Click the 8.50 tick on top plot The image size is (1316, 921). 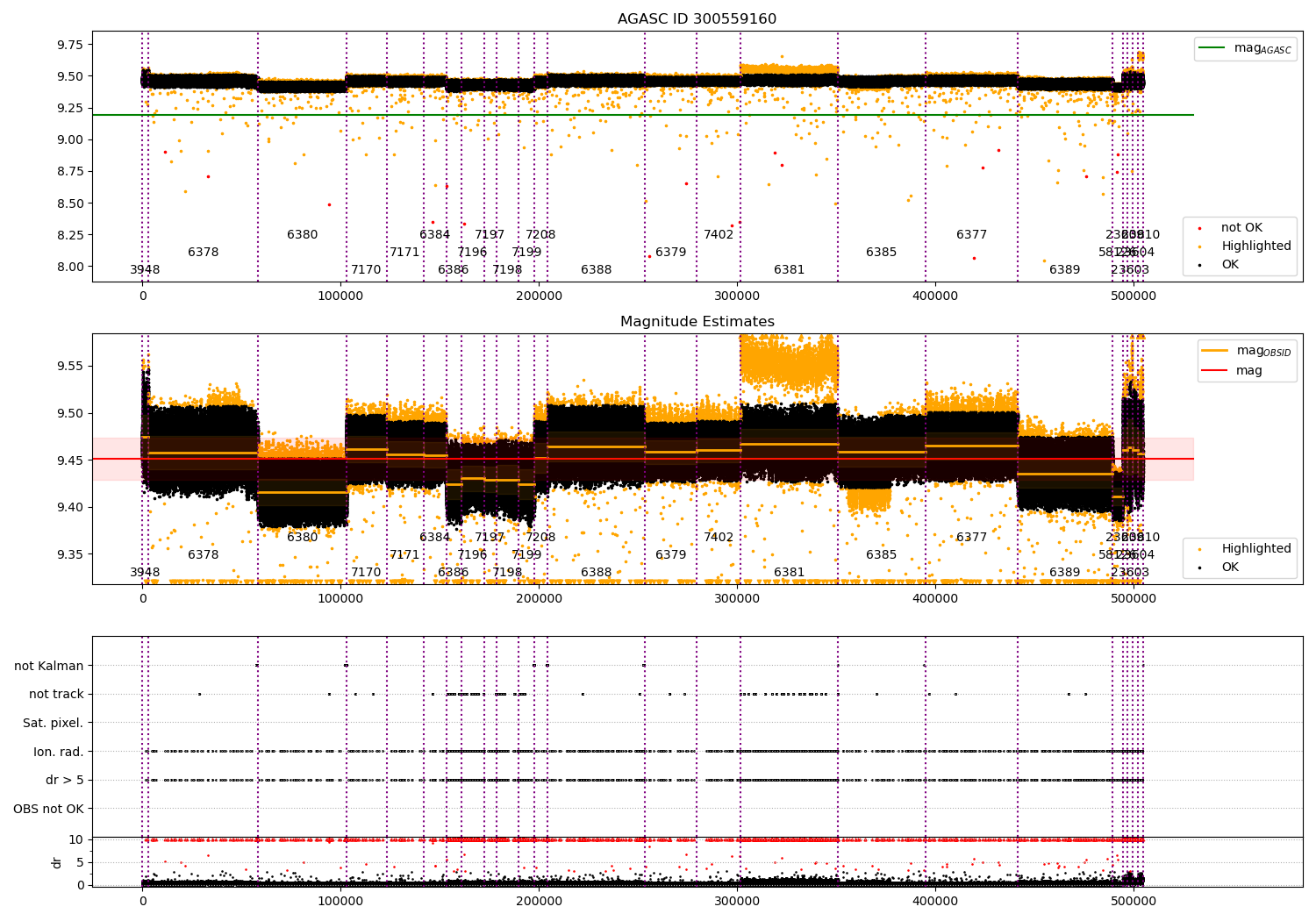(x=69, y=203)
